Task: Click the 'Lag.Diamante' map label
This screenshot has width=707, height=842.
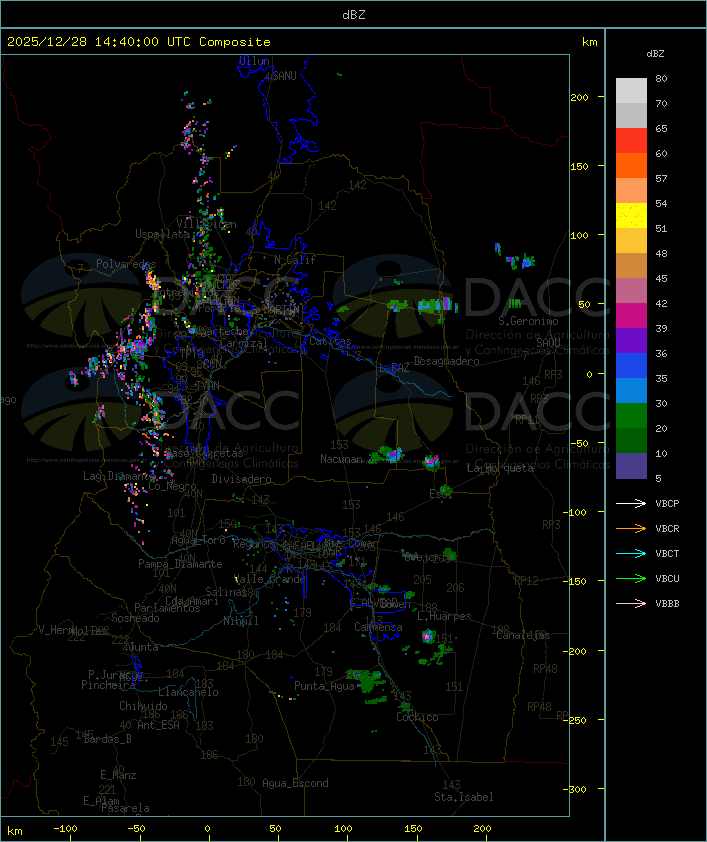Action: click(119, 476)
